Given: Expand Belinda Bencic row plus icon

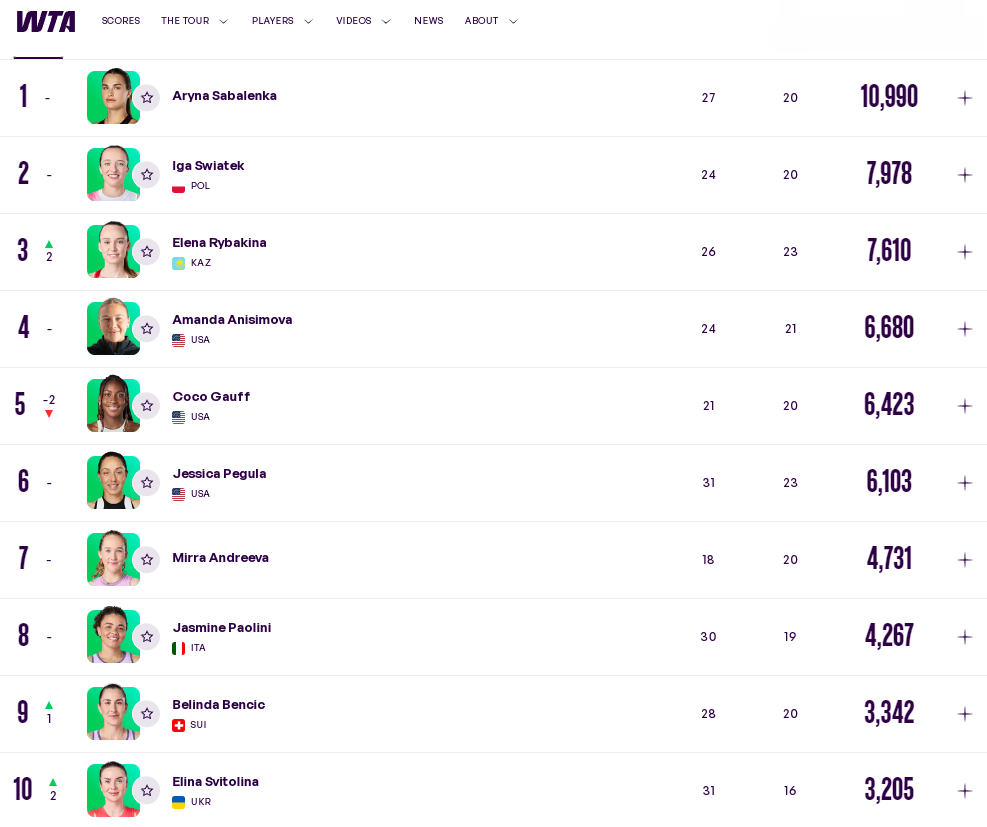Looking at the screenshot, I should pyautogui.click(x=964, y=714).
